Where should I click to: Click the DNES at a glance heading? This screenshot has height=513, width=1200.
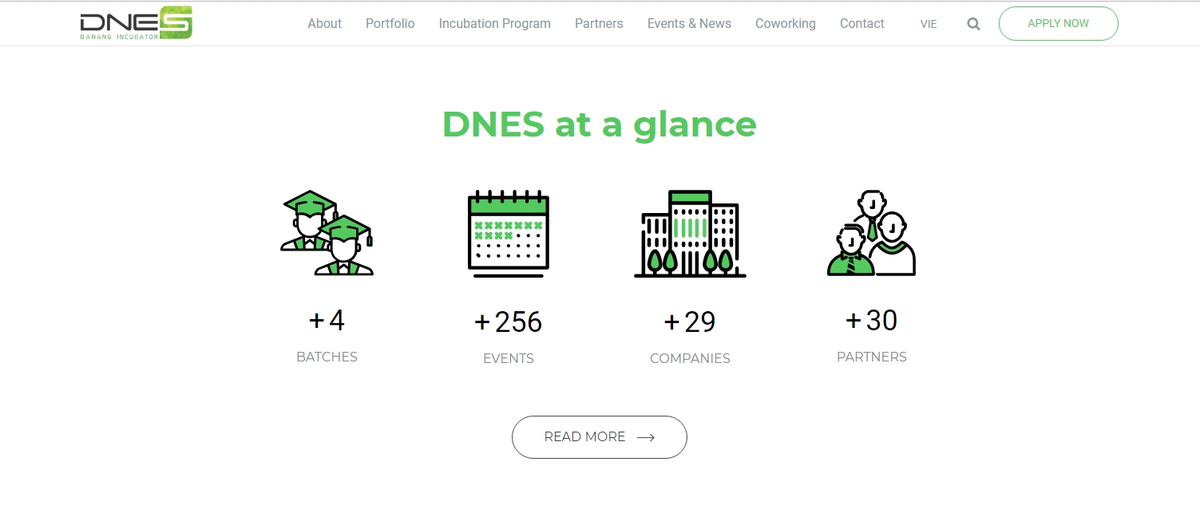pos(599,124)
